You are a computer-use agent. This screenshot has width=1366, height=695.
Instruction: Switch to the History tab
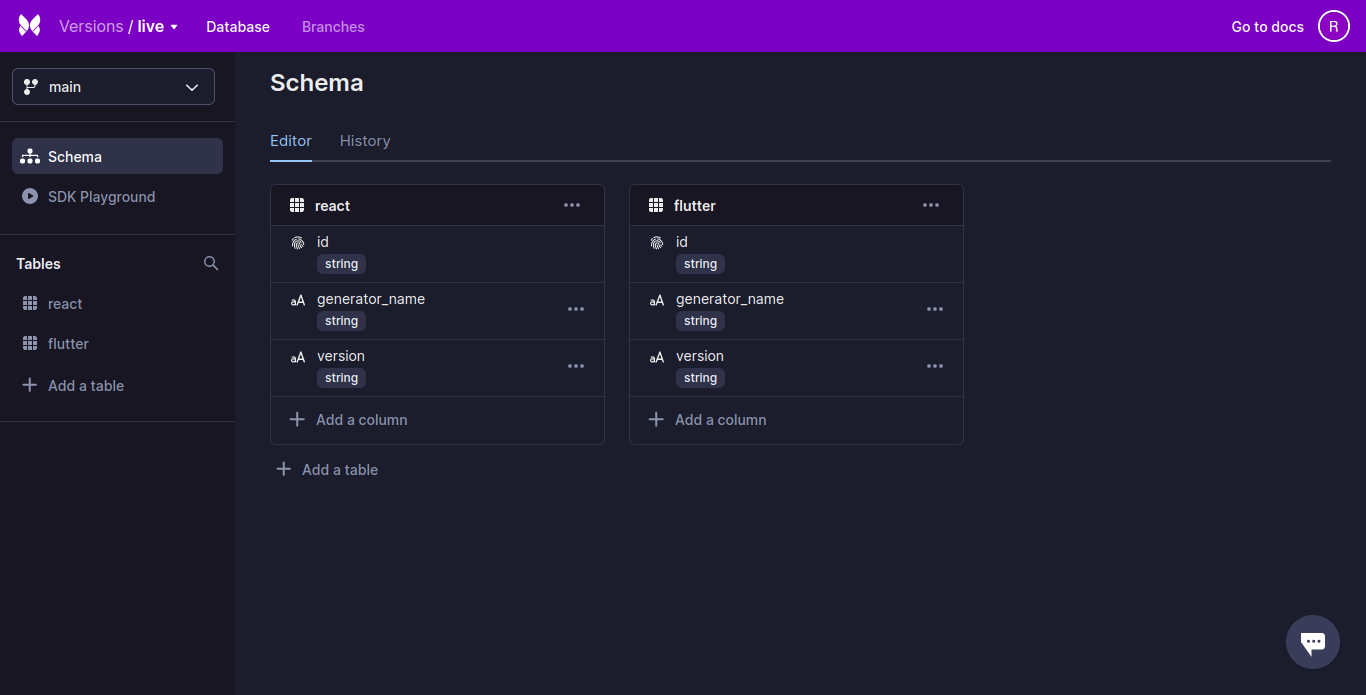point(365,141)
